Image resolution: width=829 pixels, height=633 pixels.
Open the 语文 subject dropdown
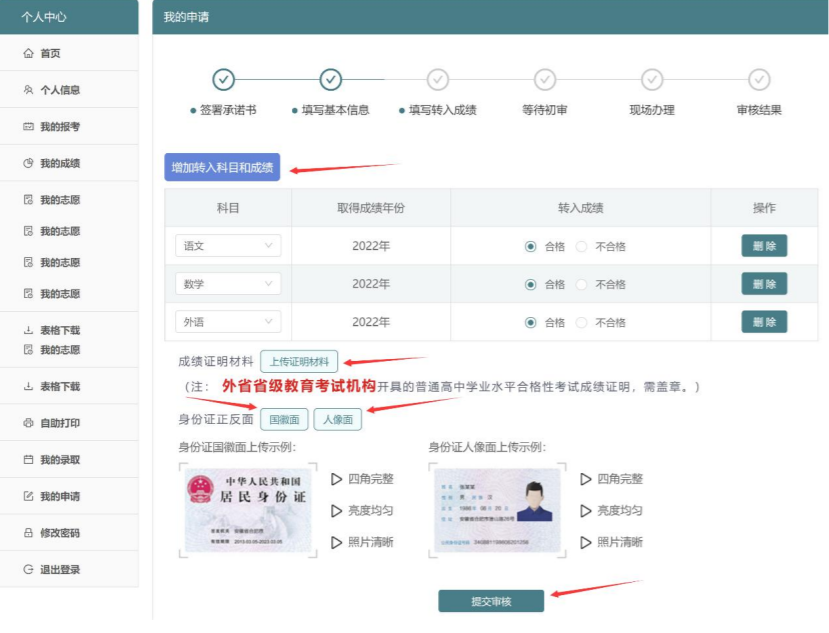point(227,246)
